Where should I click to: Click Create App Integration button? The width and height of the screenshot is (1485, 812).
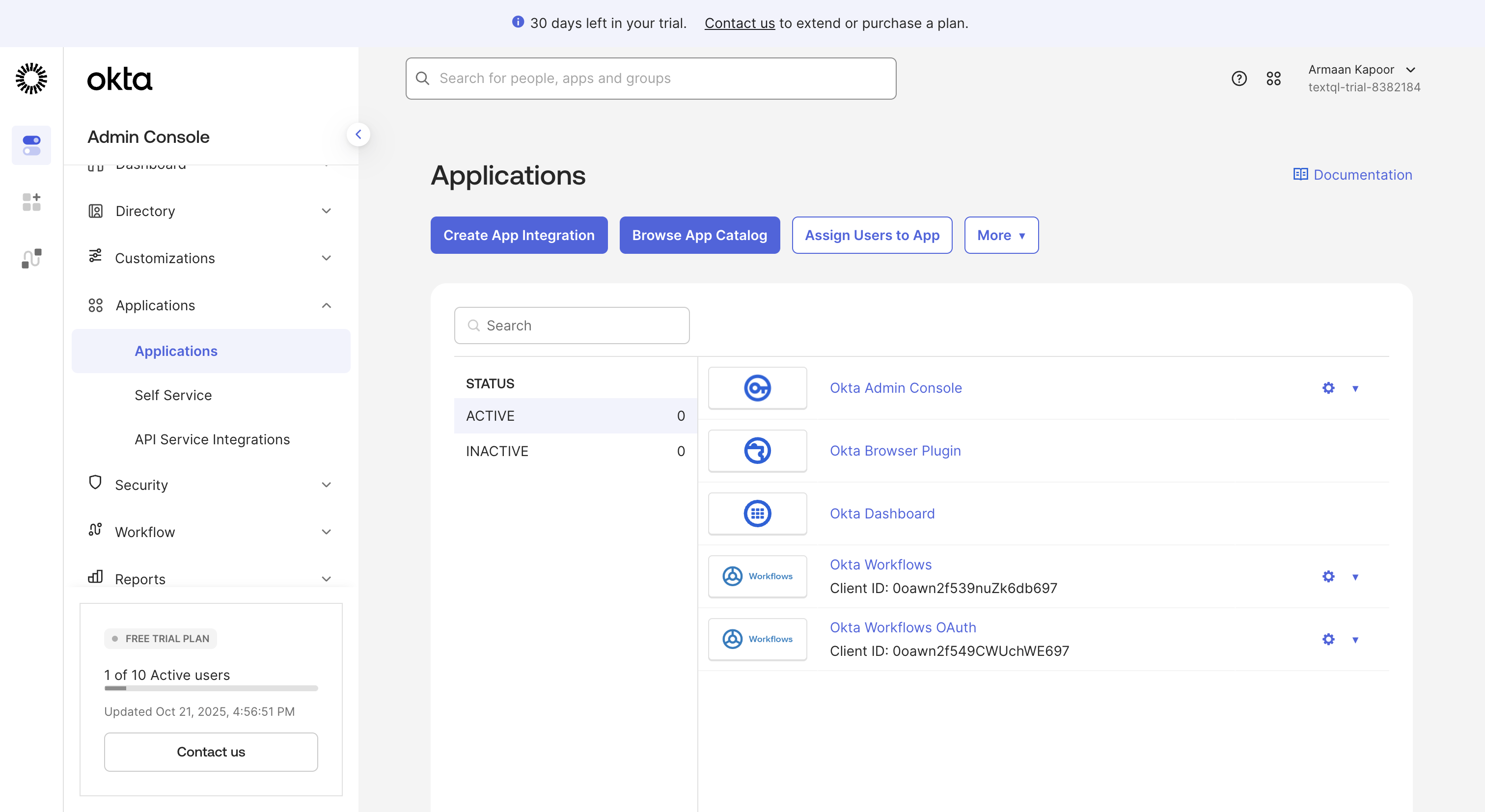click(x=518, y=235)
